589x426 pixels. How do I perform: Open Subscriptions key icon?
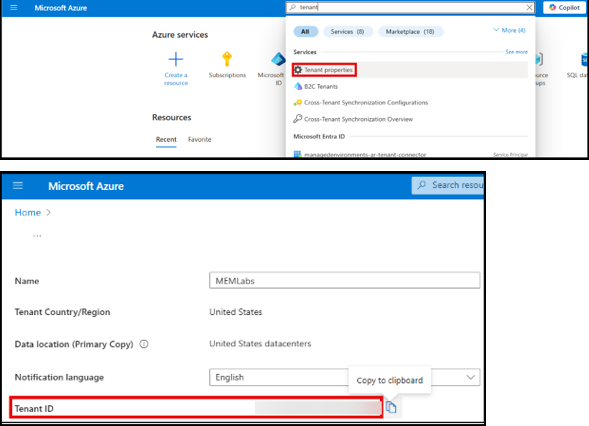[227, 59]
